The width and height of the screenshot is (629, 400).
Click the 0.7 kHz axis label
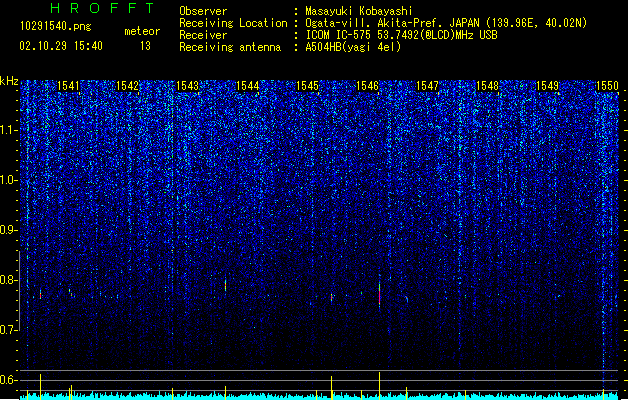[x=9, y=330]
